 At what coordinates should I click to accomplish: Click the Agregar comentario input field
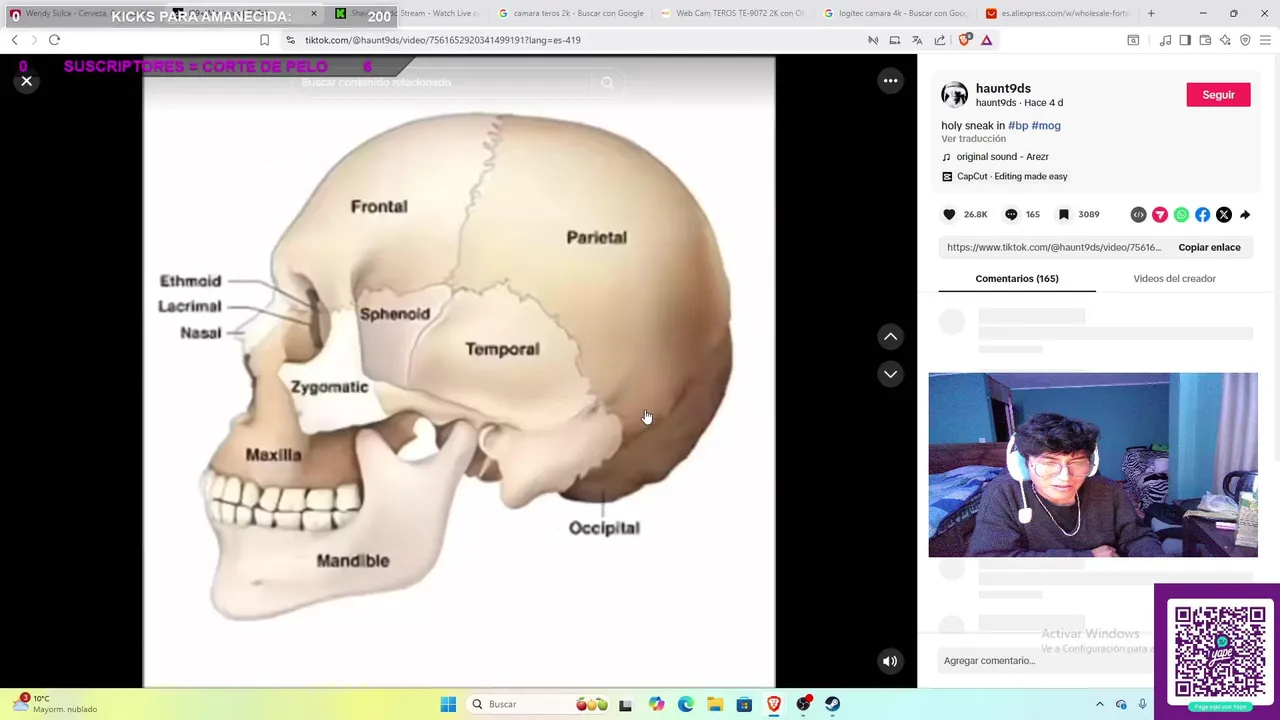coord(1045,660)
